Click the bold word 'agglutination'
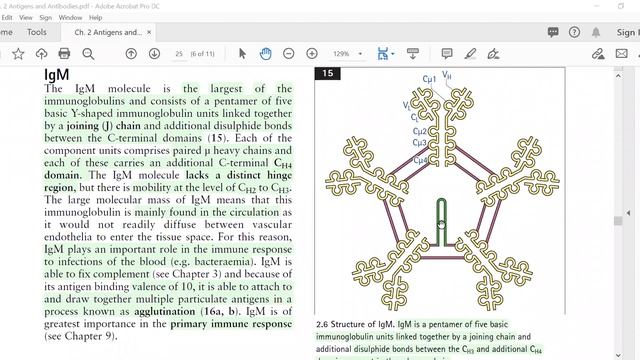 (165, 311)
